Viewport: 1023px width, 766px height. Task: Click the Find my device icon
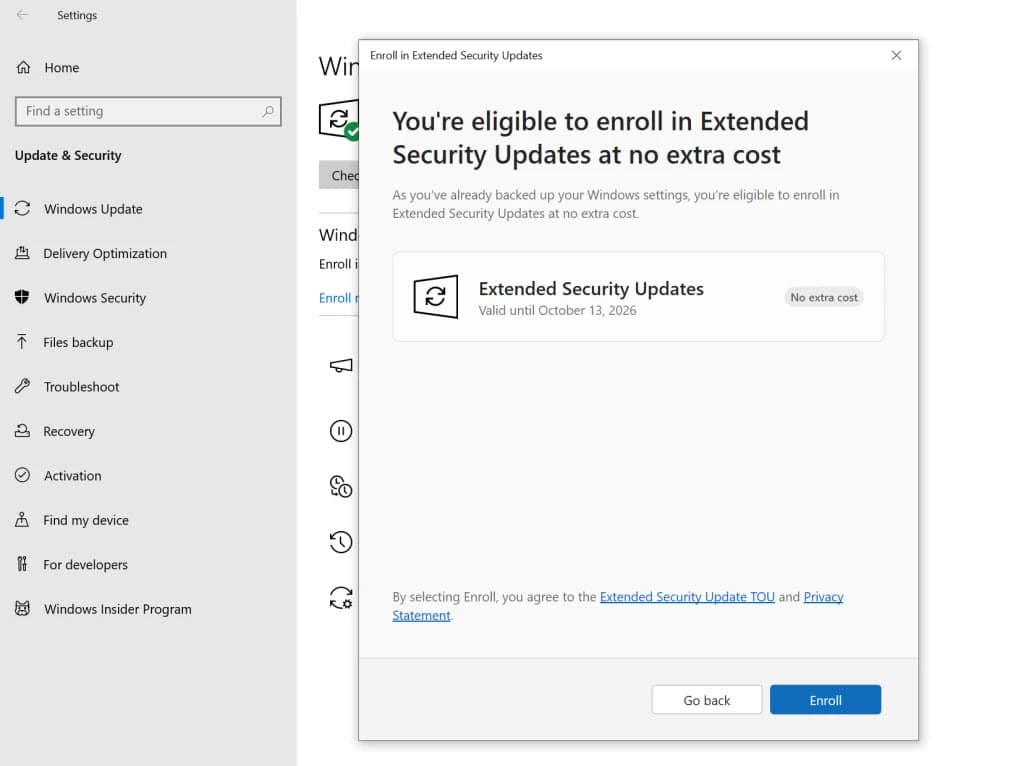pos(22,520)
